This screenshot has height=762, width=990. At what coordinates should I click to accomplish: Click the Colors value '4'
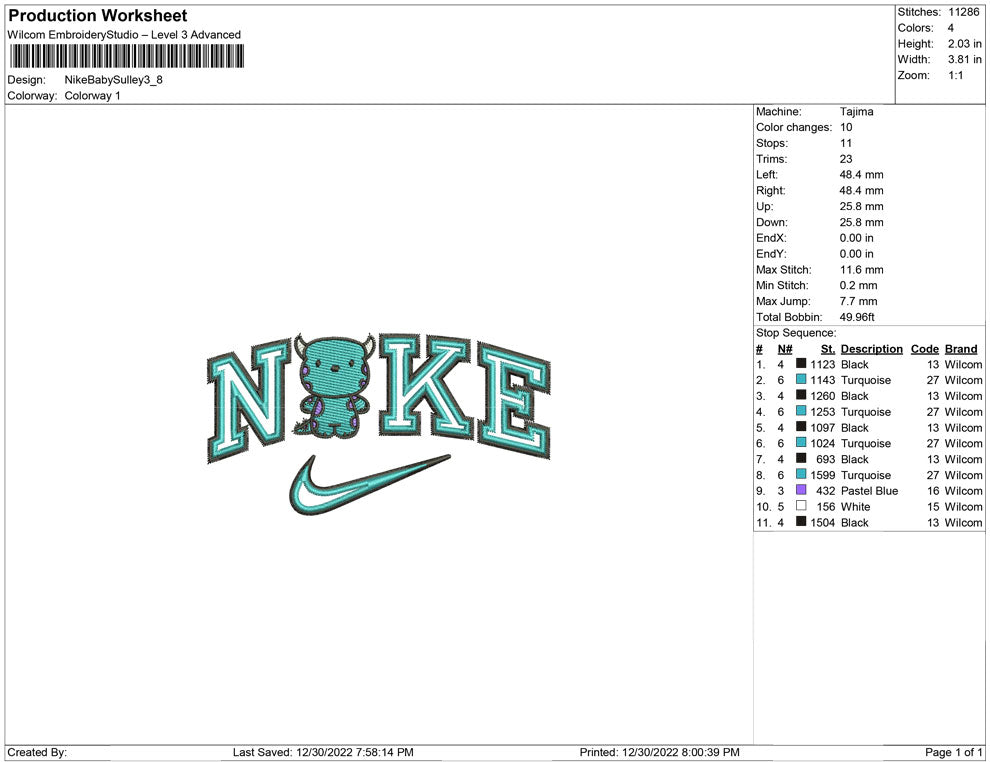950,28
